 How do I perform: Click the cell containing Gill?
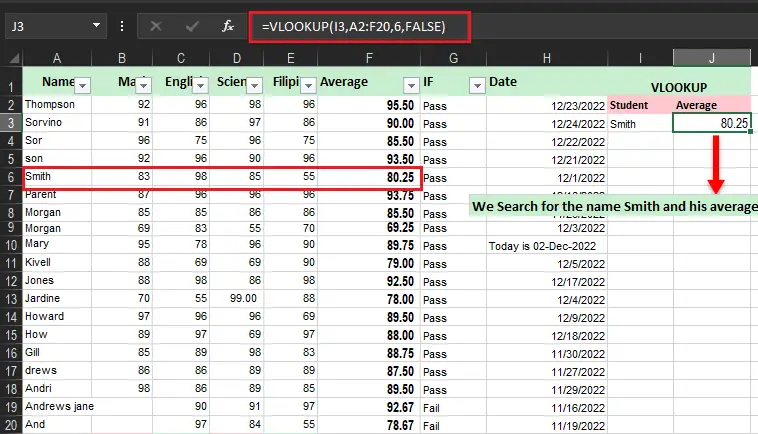57,352
